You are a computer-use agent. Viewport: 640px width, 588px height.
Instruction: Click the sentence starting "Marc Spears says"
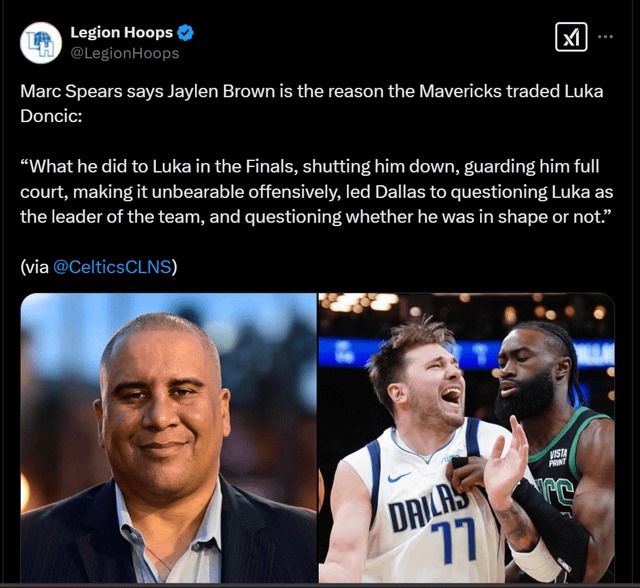click(311, 104)
